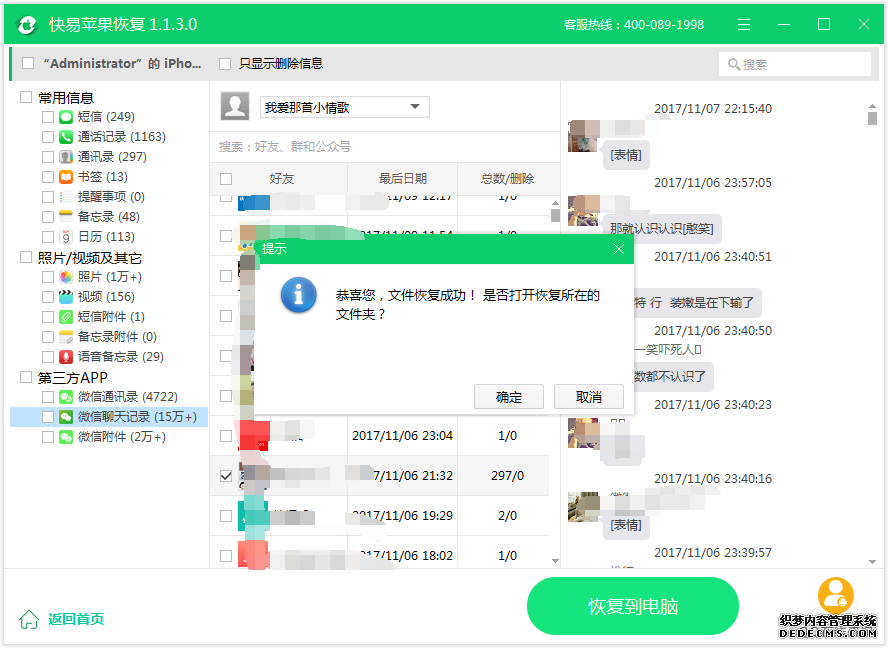This screenshot has height=648, width=888.
Task: Check the 照片/视频及其它 group checkbox
Action: (x=25, y=258)
